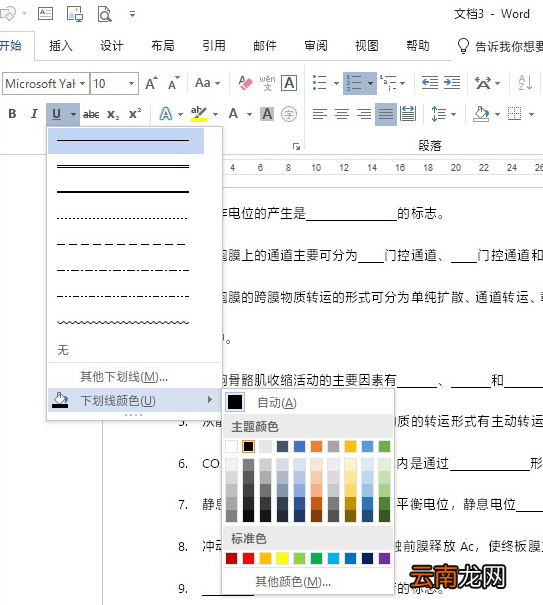Click borders icon
Viewport: 543px width, 605px height.
point(514,114)
